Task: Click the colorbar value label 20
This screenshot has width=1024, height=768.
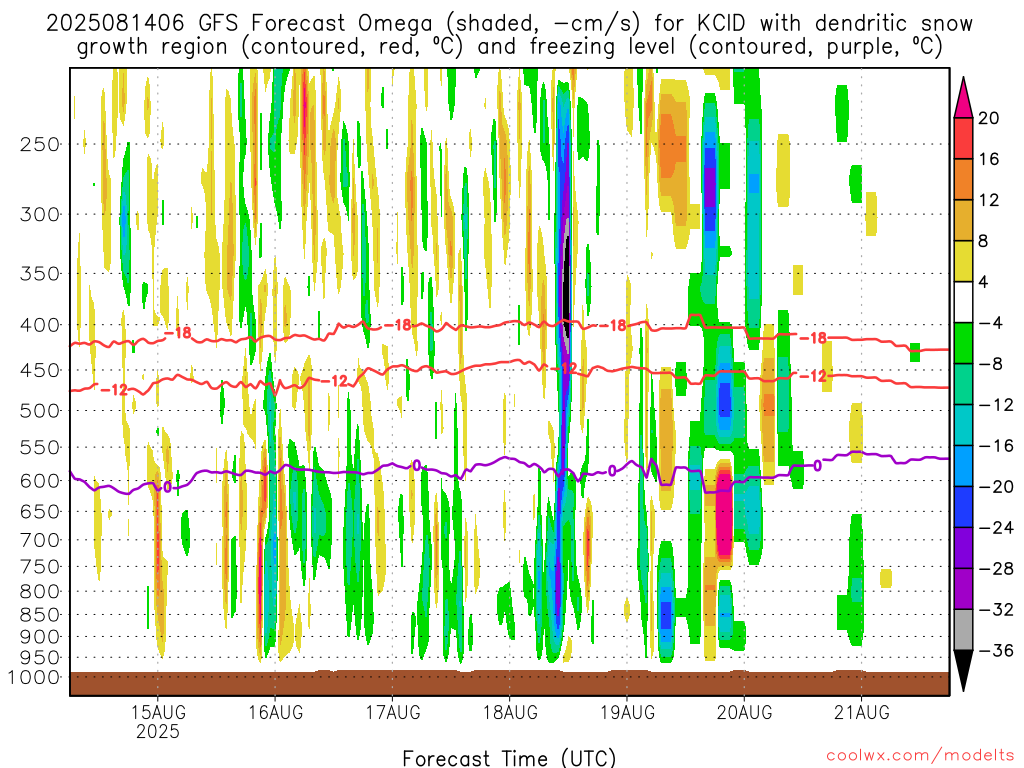Action: [989, 118]
